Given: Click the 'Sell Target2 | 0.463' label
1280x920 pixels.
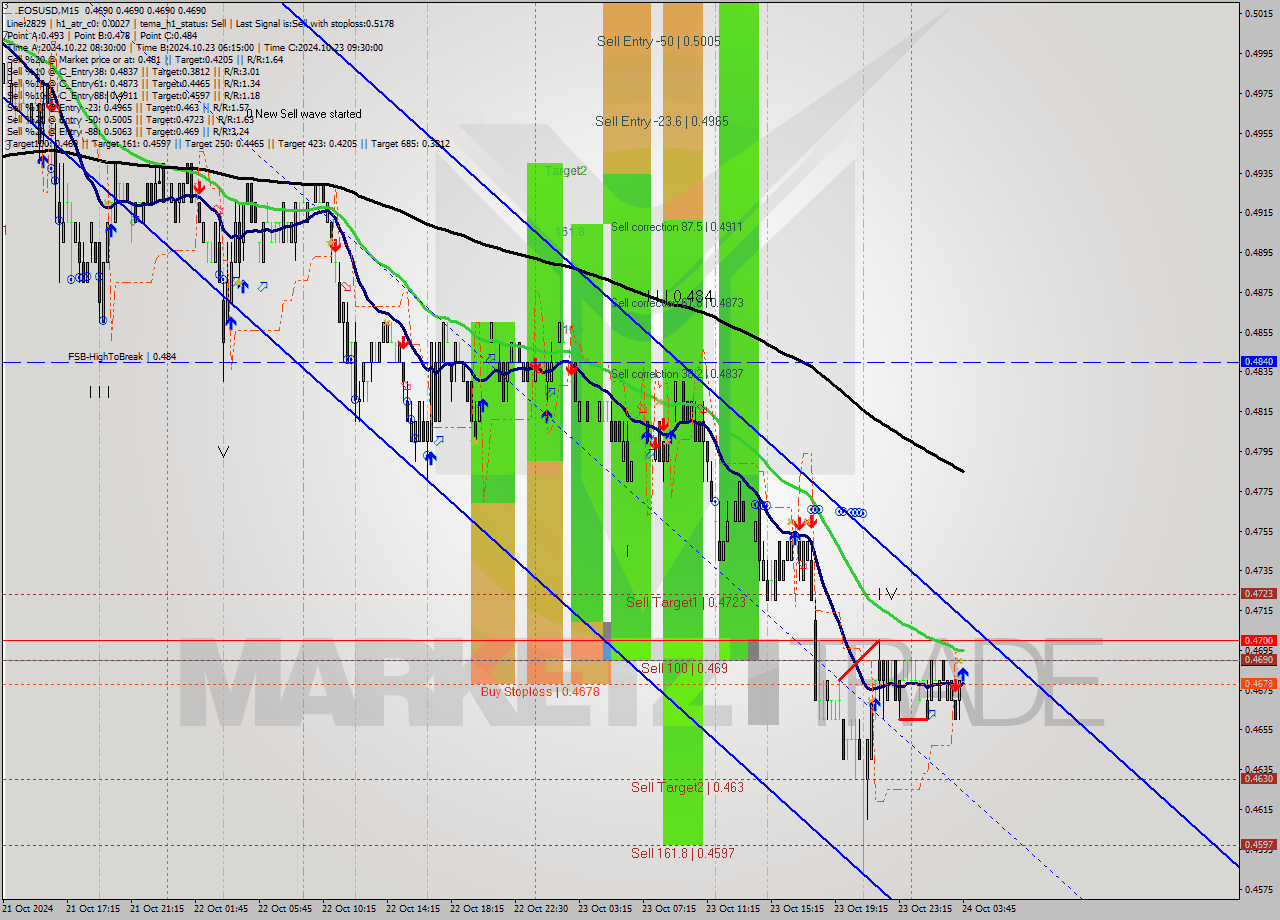Looking at the screenshot, I should 687,787.
